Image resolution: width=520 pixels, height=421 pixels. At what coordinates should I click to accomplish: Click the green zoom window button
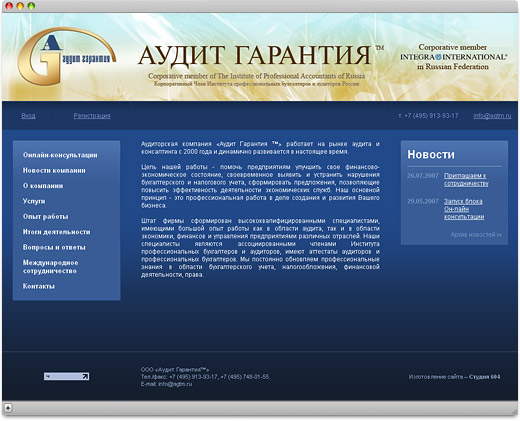31,6
